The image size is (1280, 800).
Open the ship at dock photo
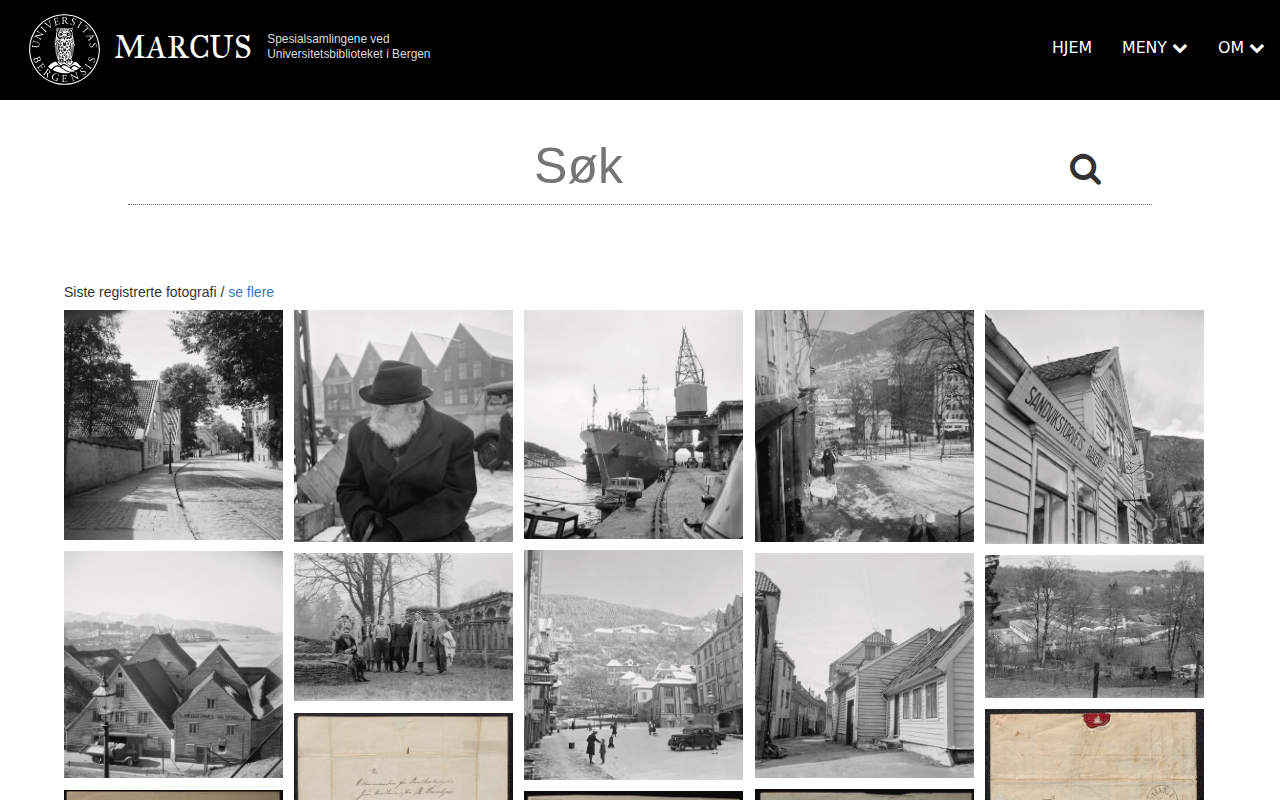(x=633, y=424)
